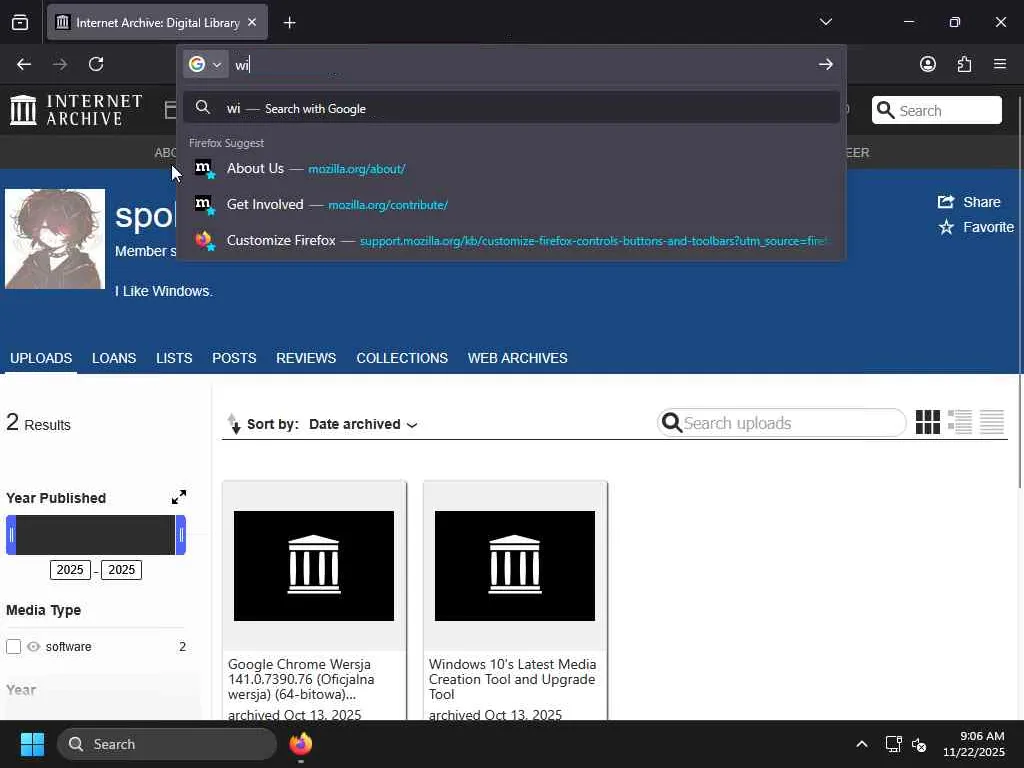
Task: Open the clock showing 9:06 AM
Action: pyautogui.click(x=974, y=744)
